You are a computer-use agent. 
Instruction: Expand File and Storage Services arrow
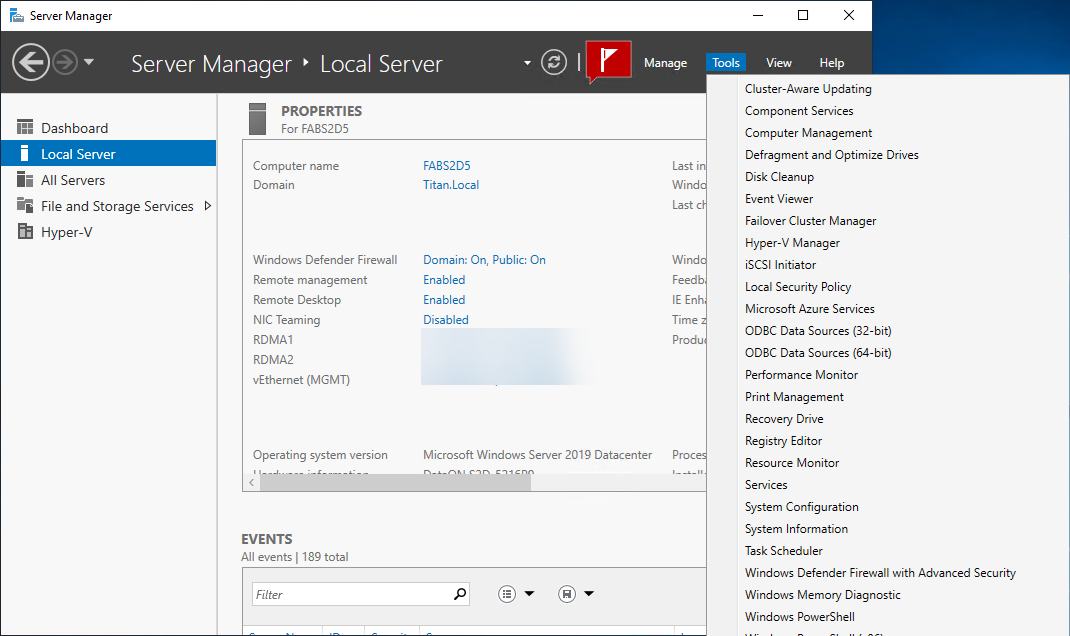207,206
